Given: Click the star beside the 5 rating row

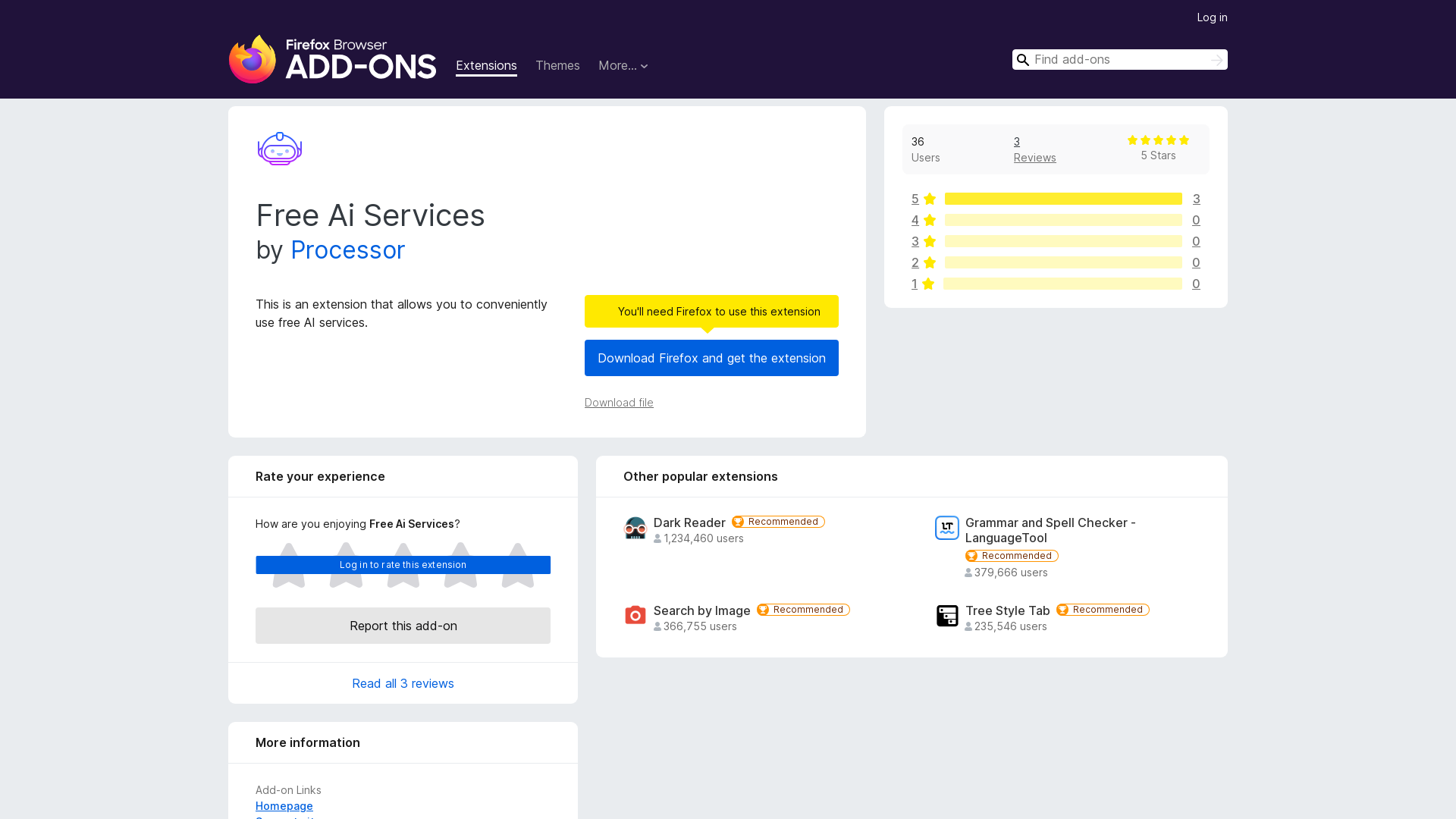Looking at the screenshot, I should 930,199.
